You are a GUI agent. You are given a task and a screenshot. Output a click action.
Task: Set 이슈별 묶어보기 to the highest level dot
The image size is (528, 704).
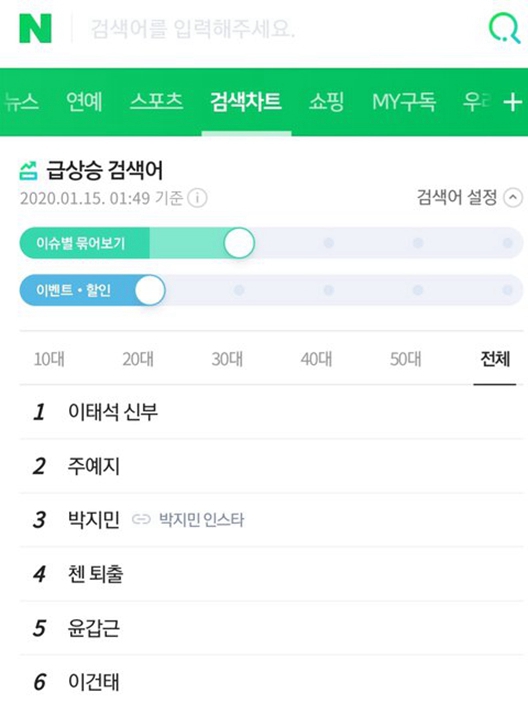507,243
